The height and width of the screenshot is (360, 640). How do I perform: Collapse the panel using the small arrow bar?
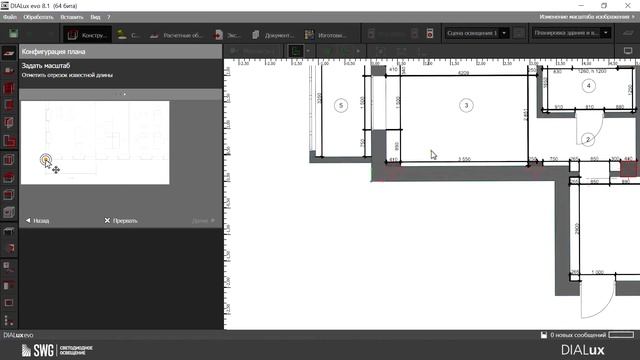click(x=121, y=94)
